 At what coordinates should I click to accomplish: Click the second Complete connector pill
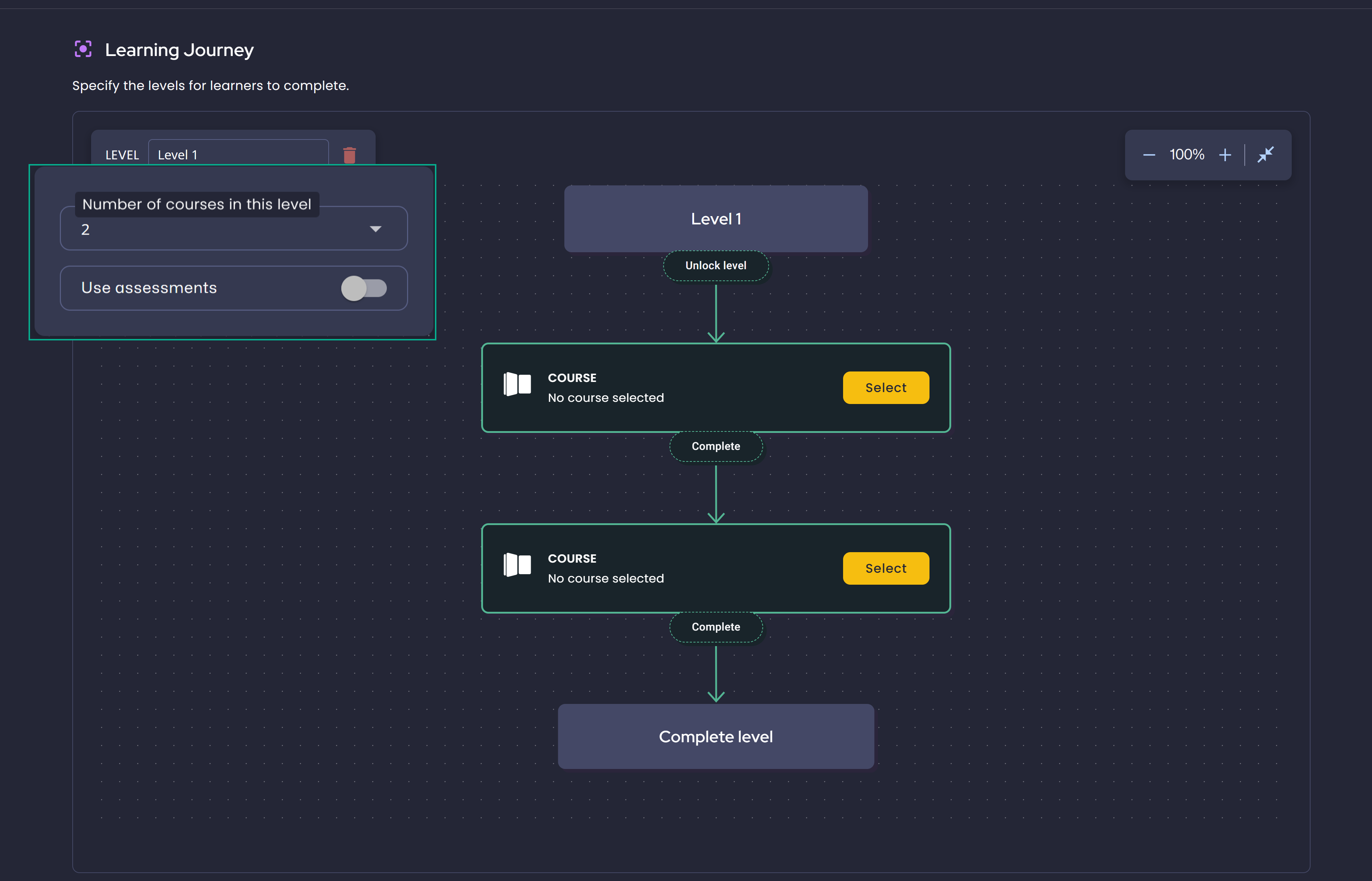pos(715,627)
